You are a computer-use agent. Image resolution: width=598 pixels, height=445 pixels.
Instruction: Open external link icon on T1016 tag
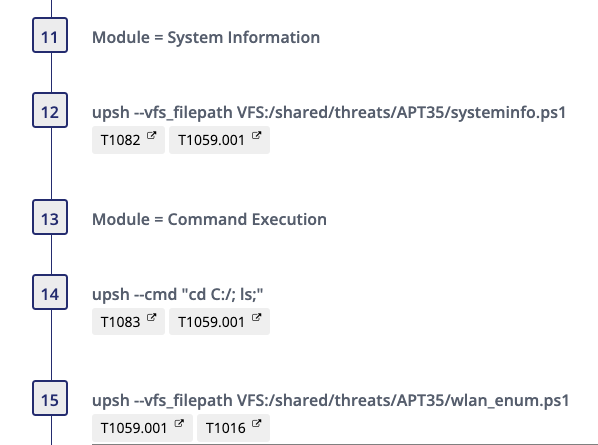click(256, 423)
